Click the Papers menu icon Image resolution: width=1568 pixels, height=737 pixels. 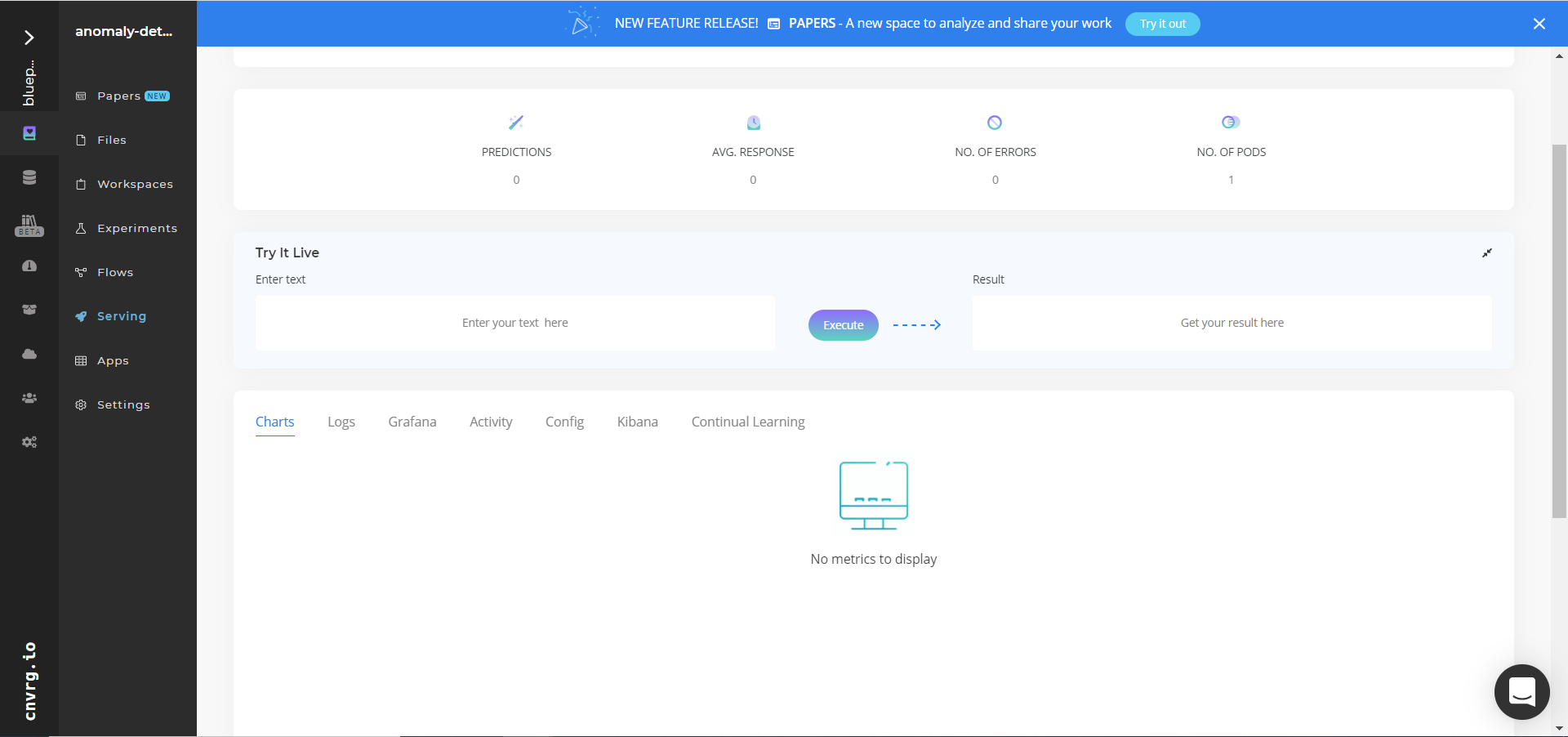point(81,96)
